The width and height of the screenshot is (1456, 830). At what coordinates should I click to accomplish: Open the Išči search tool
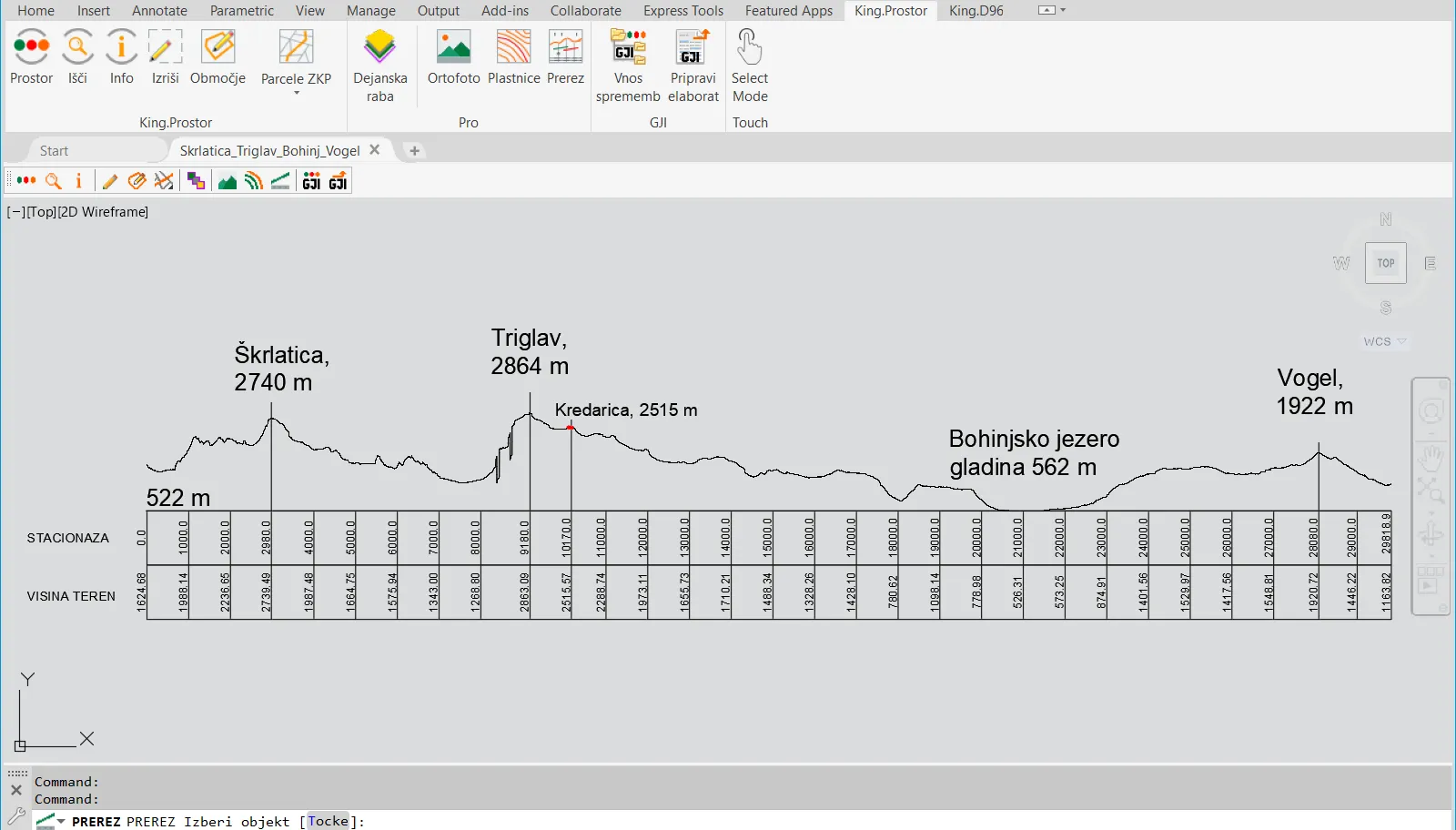tap(77, 56)
